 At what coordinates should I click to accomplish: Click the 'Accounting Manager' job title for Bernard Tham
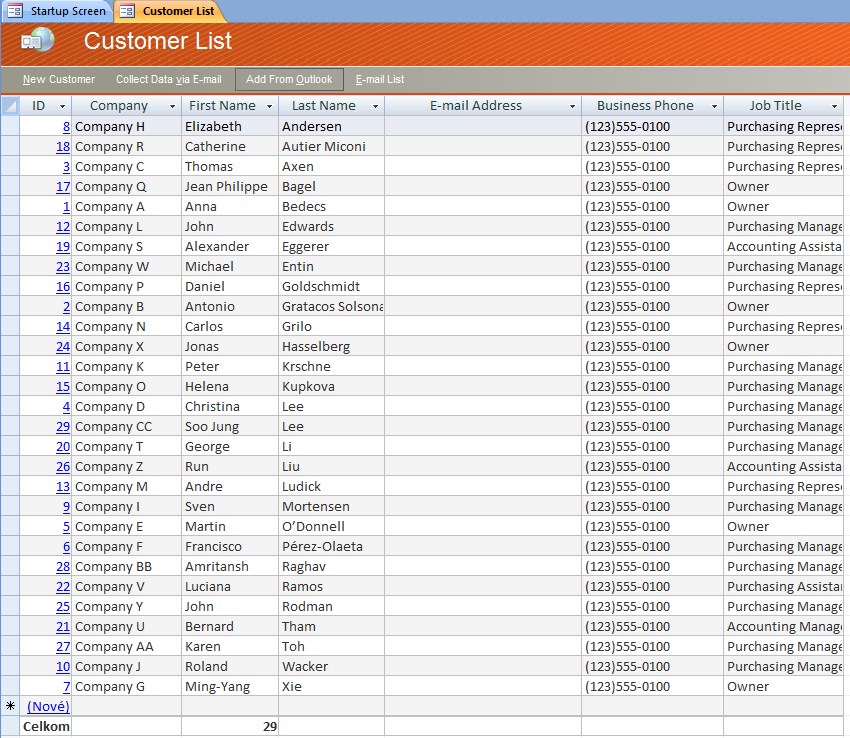pyautogui.click(x=783, y=627)
